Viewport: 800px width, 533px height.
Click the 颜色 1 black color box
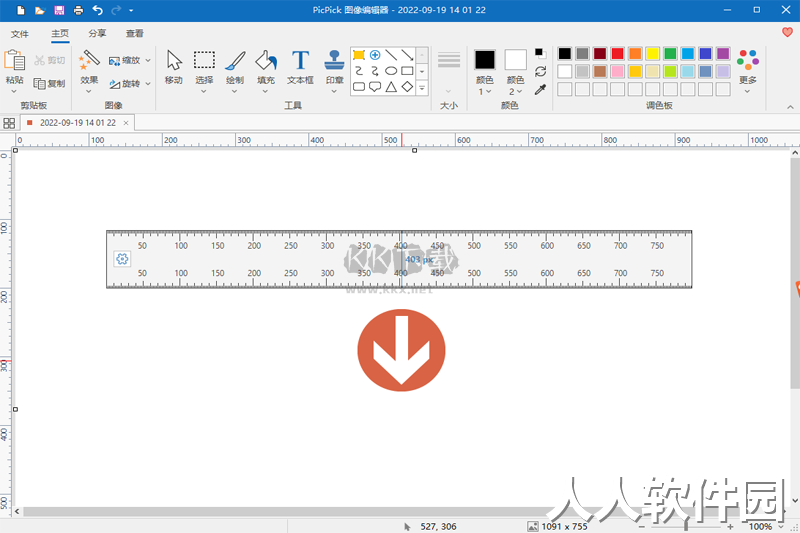(x=485, y=60)
